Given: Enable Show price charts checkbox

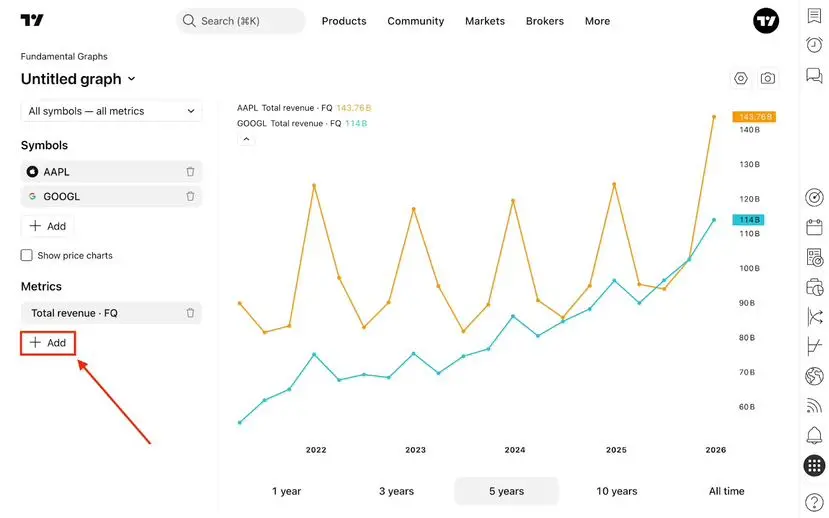Looking at the screenshot, I should [27, 256].
